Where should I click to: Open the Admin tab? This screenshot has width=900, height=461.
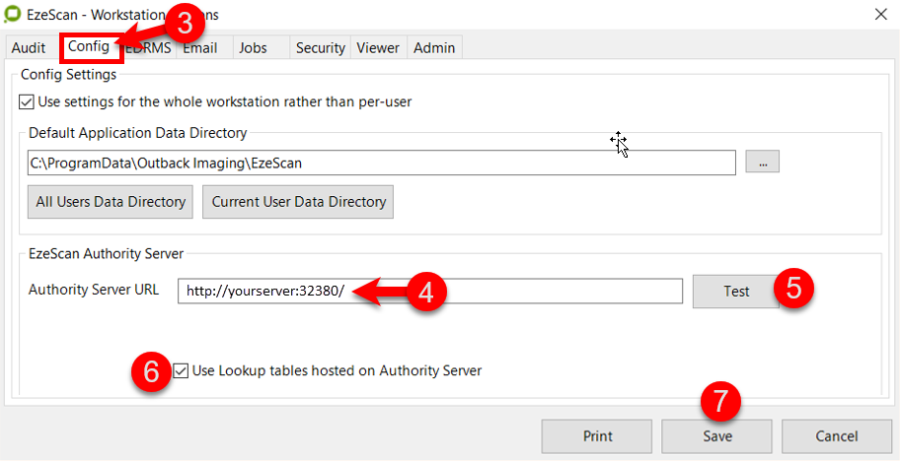[434, 48]
